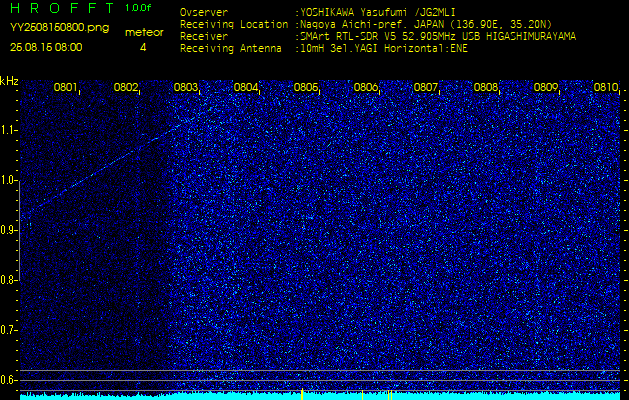The image size is (629, 400).
Task: Click the 0.6 kHz frequency label
Action: 8,380
